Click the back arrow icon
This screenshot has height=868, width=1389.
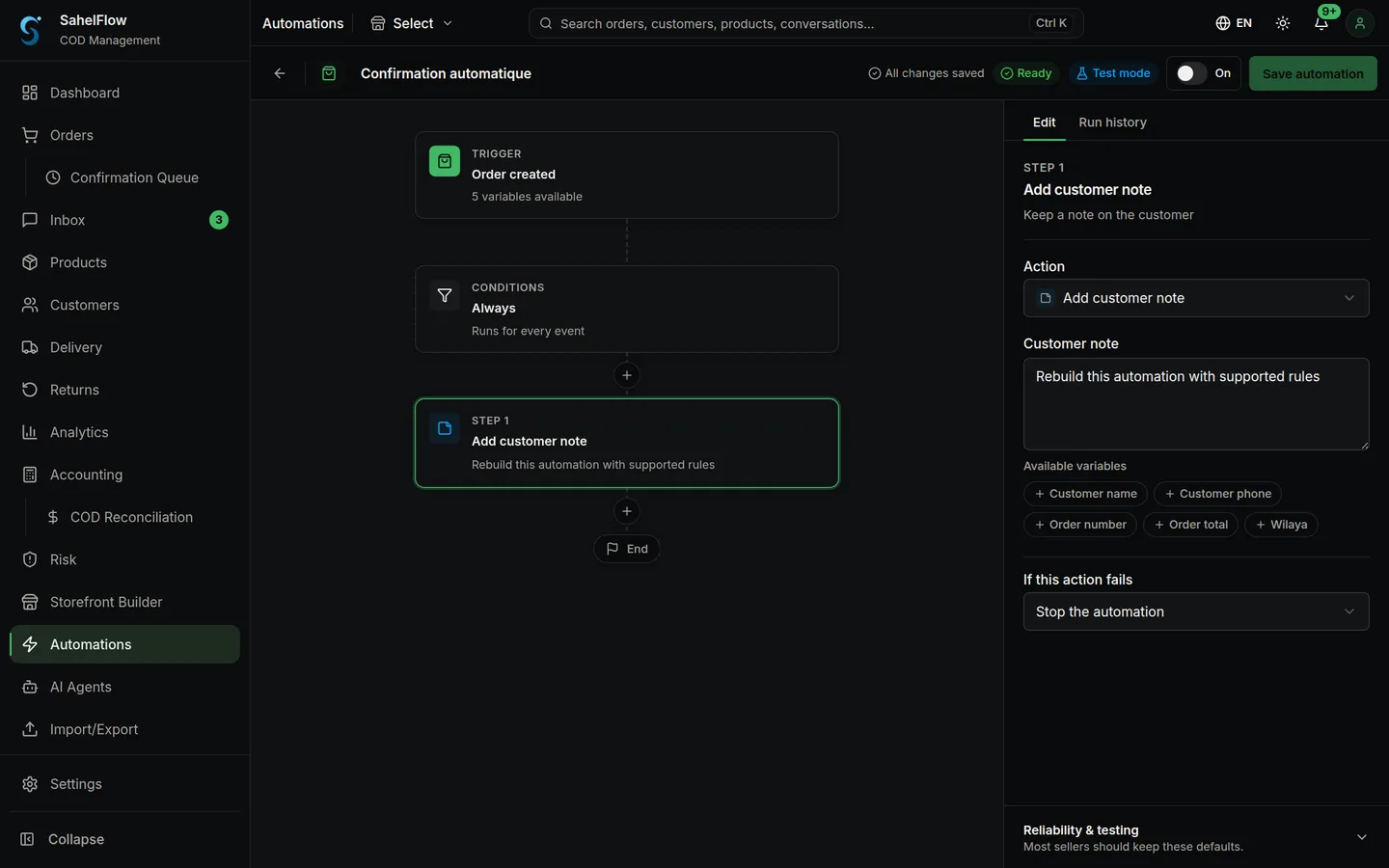280,73
